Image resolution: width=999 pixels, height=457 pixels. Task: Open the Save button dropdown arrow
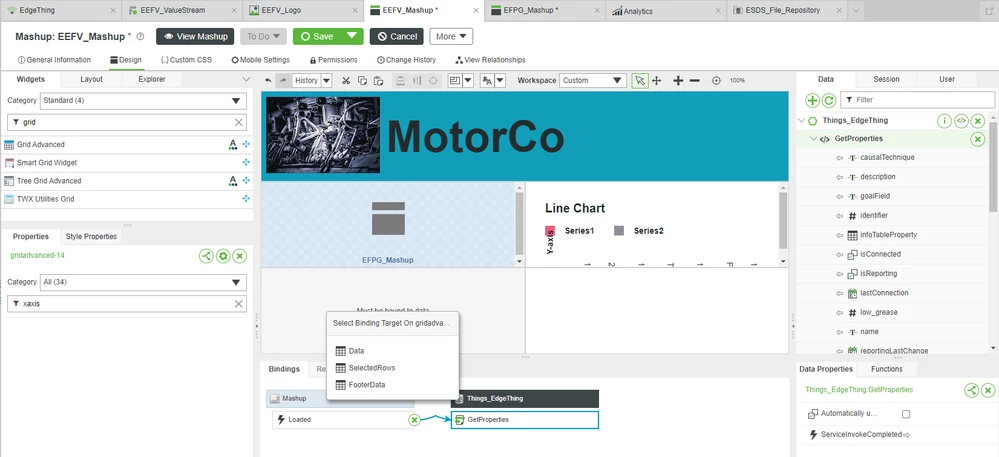352,36
